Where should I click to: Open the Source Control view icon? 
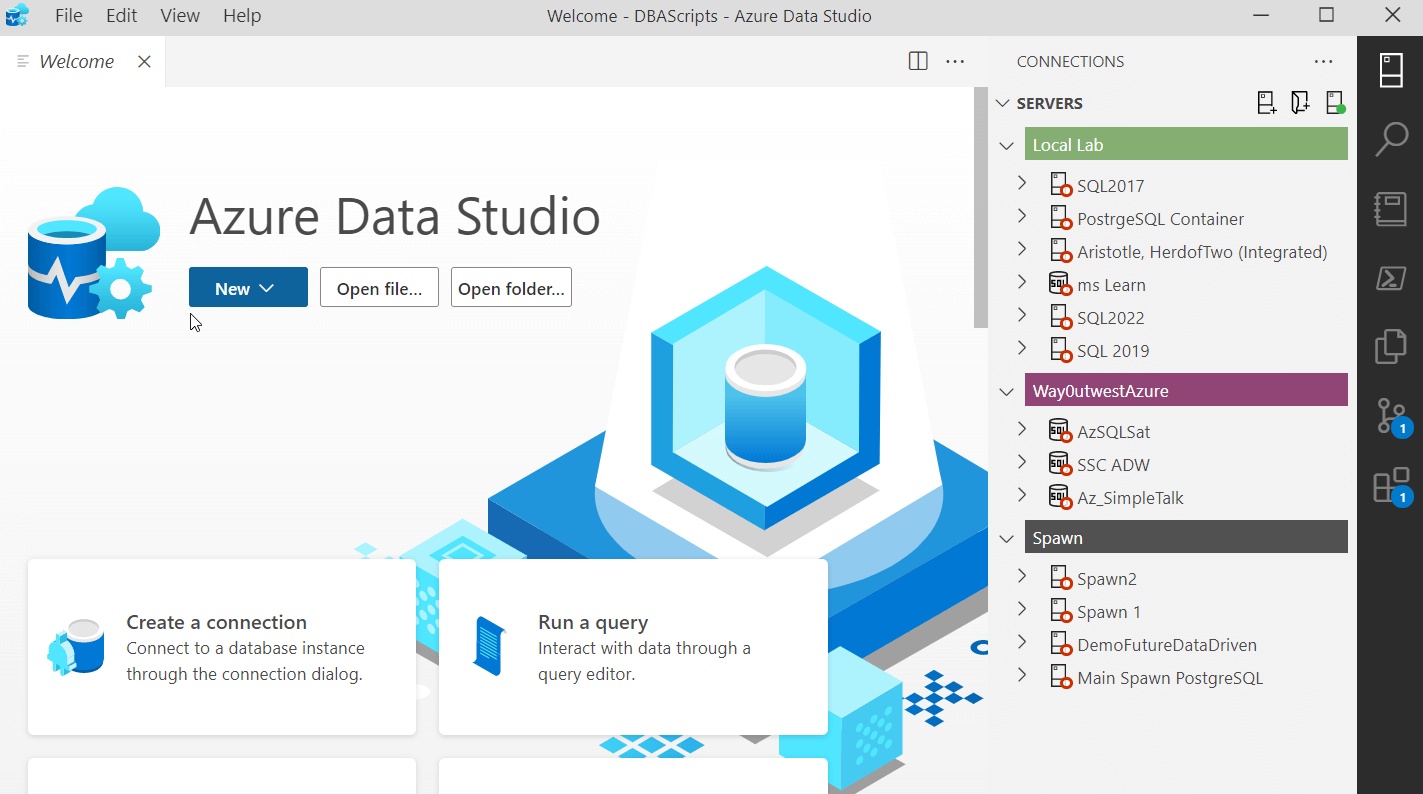1391,416
